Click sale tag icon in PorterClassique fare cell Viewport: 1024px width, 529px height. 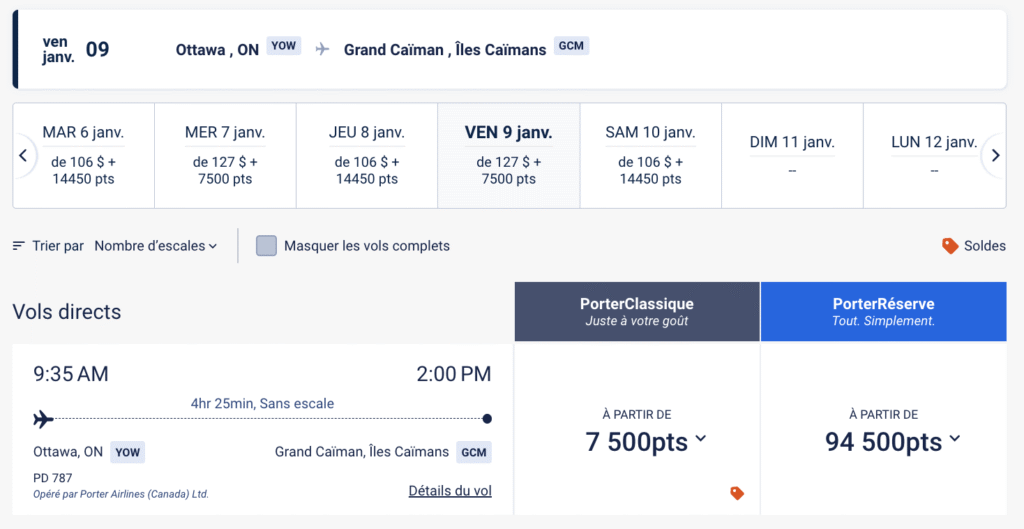(737, 493)
